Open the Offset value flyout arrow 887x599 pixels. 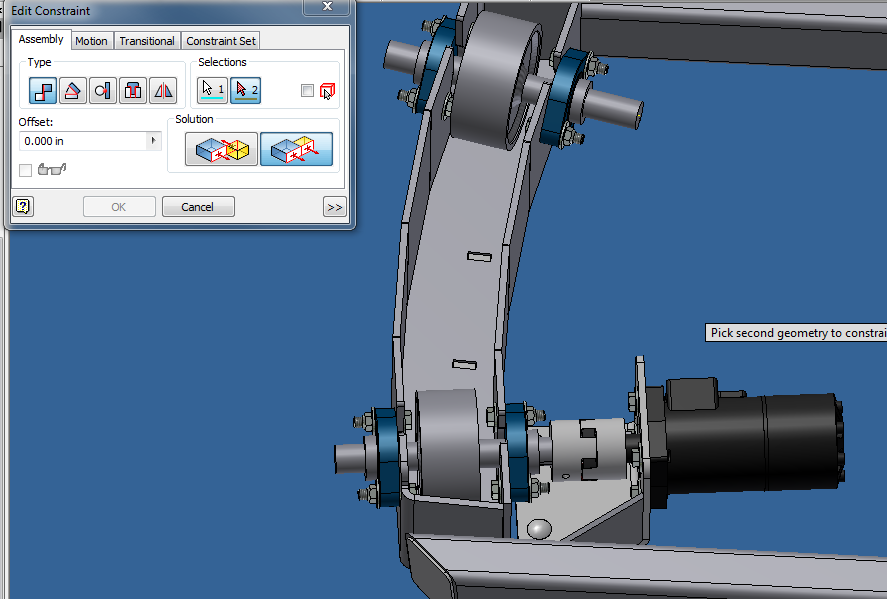(x=156, y=141)
